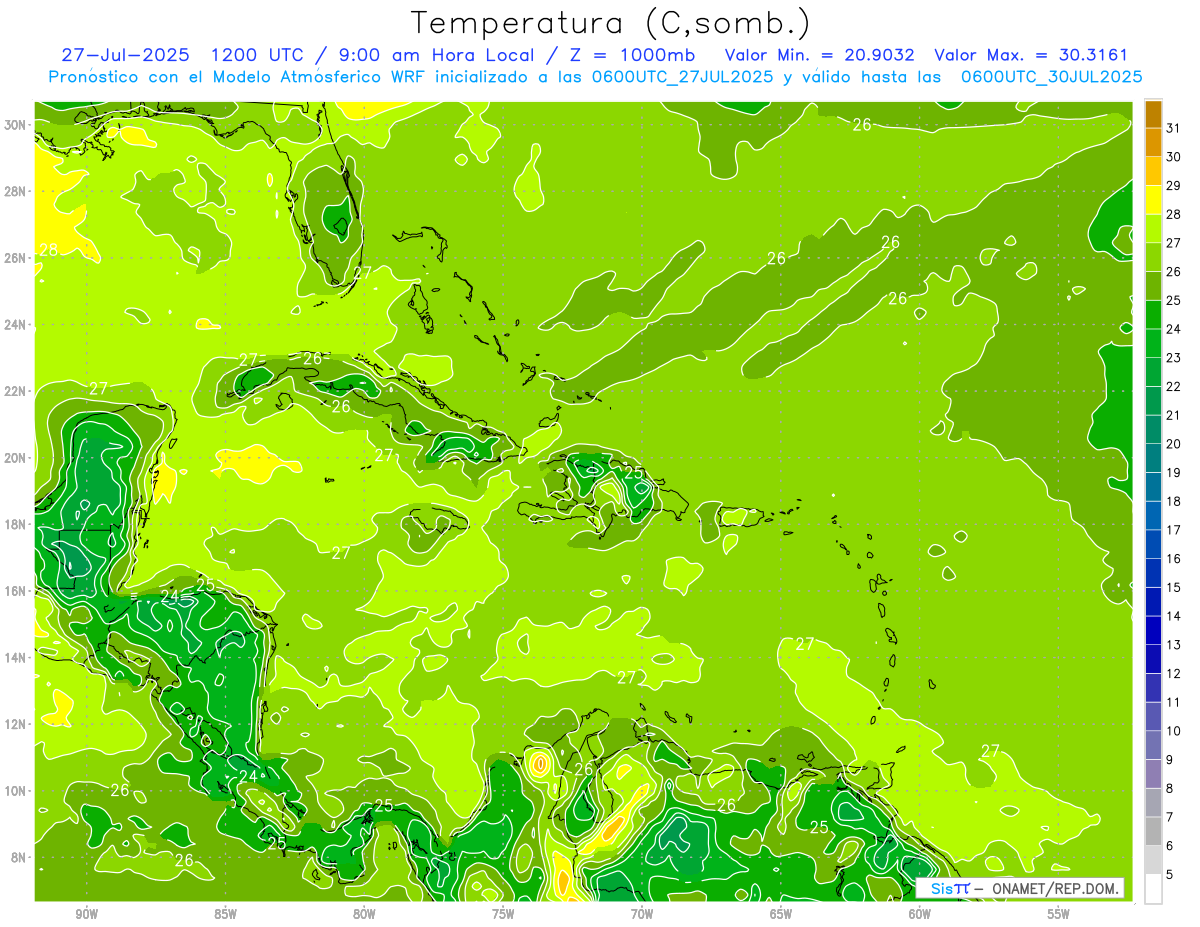
Task: Click the '0600UTC_27JUL2025' initialization time
Action: coord(684,77)
